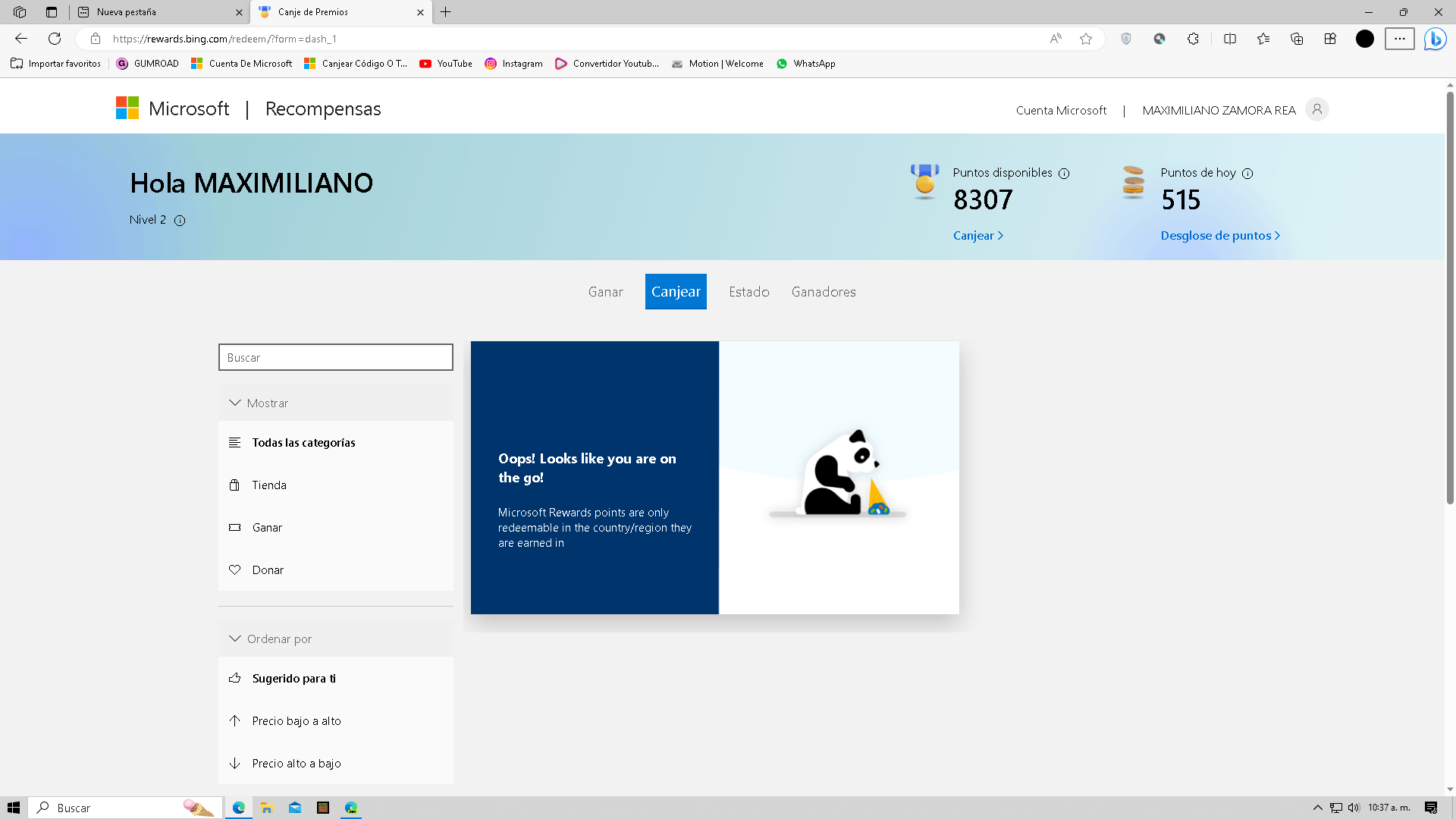Click the info icon next to Nivel 2
The height and width of the screenshot is (819, 1456).
tap(180, 221)
